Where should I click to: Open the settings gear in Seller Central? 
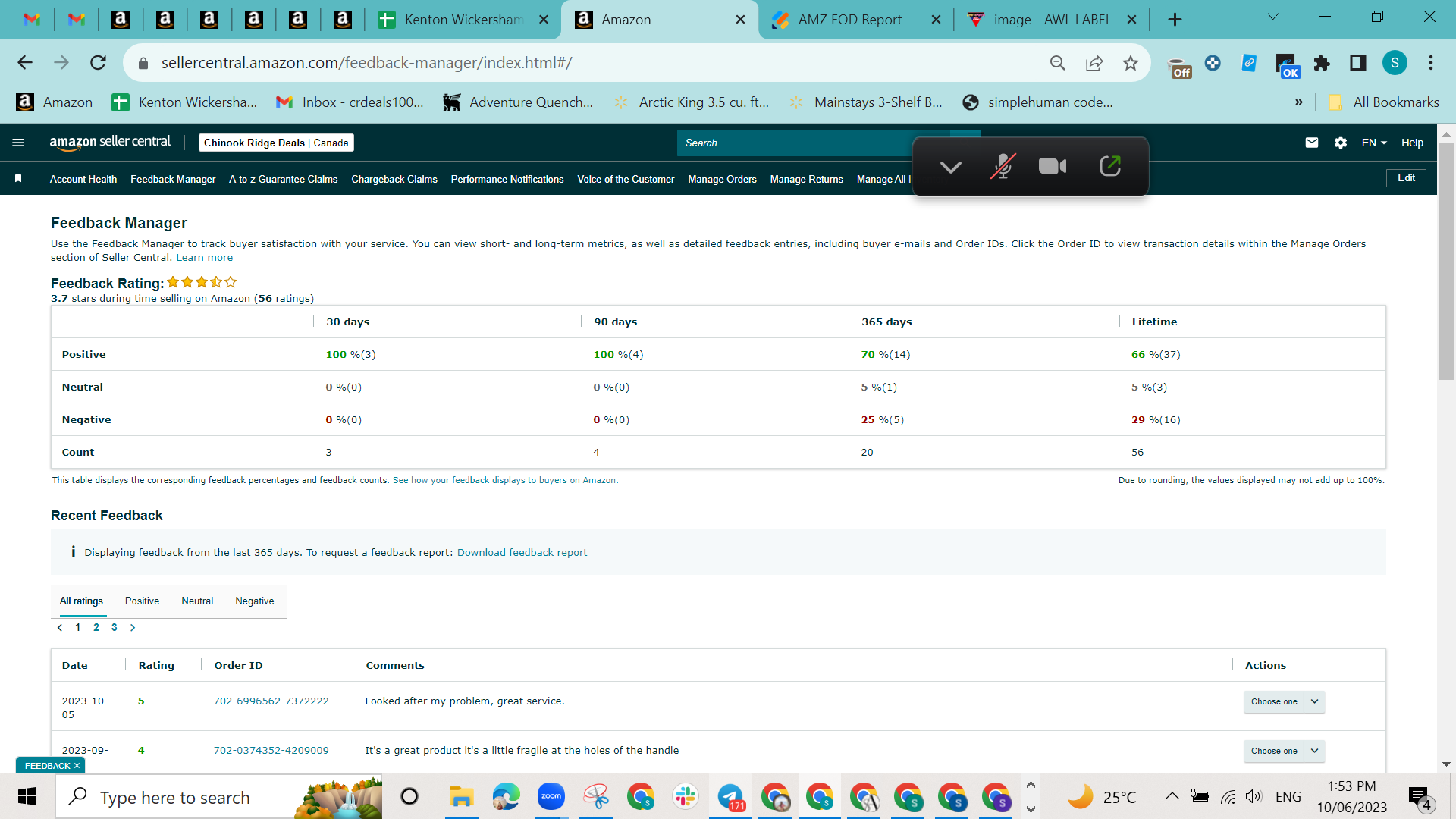coord(1341,143)
